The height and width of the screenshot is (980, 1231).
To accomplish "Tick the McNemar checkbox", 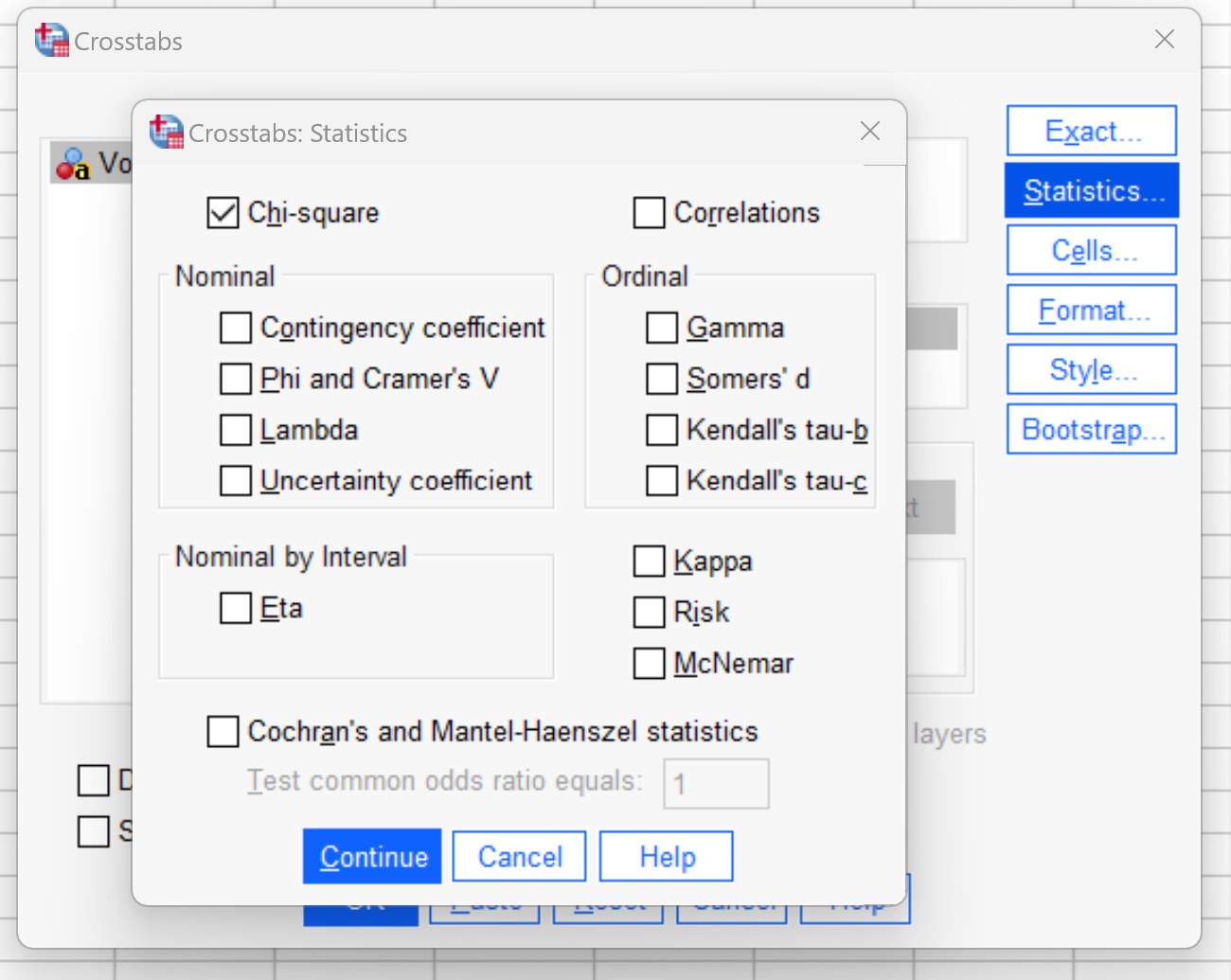I will click(x=649, y=663).
